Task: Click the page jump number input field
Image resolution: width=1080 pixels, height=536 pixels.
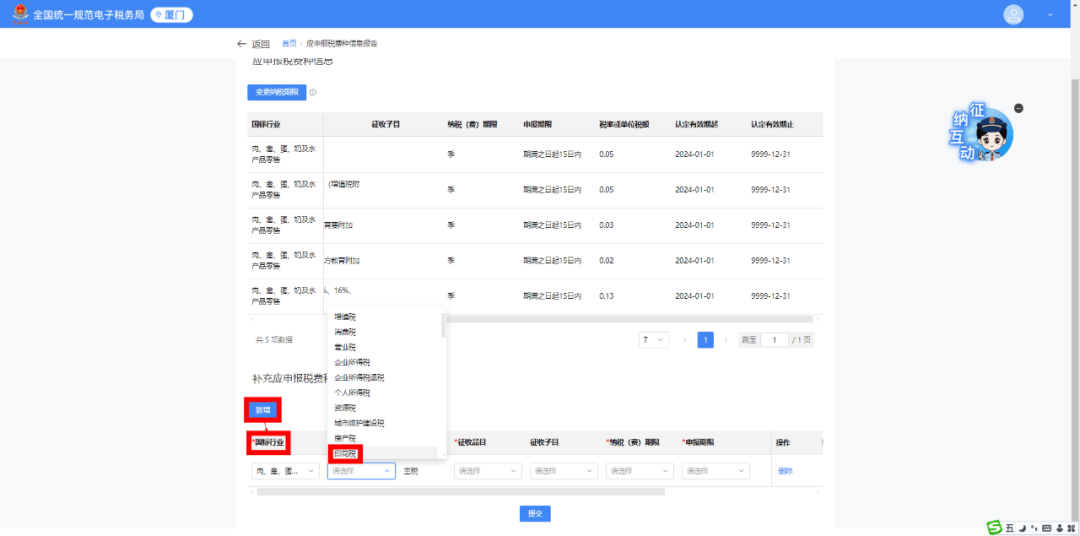Action: pyautogui.click(x=775, y=340)
